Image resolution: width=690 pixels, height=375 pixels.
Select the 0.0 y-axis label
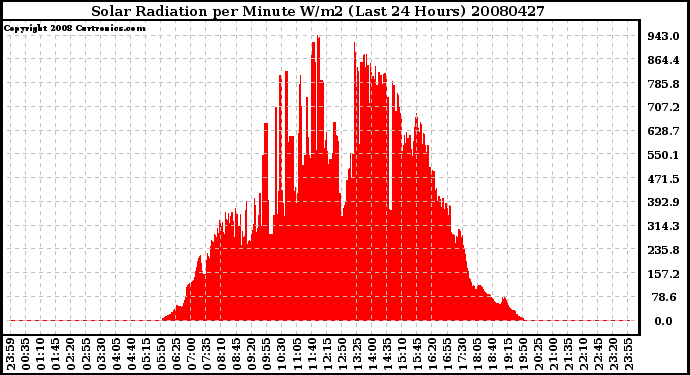[663, 321]
